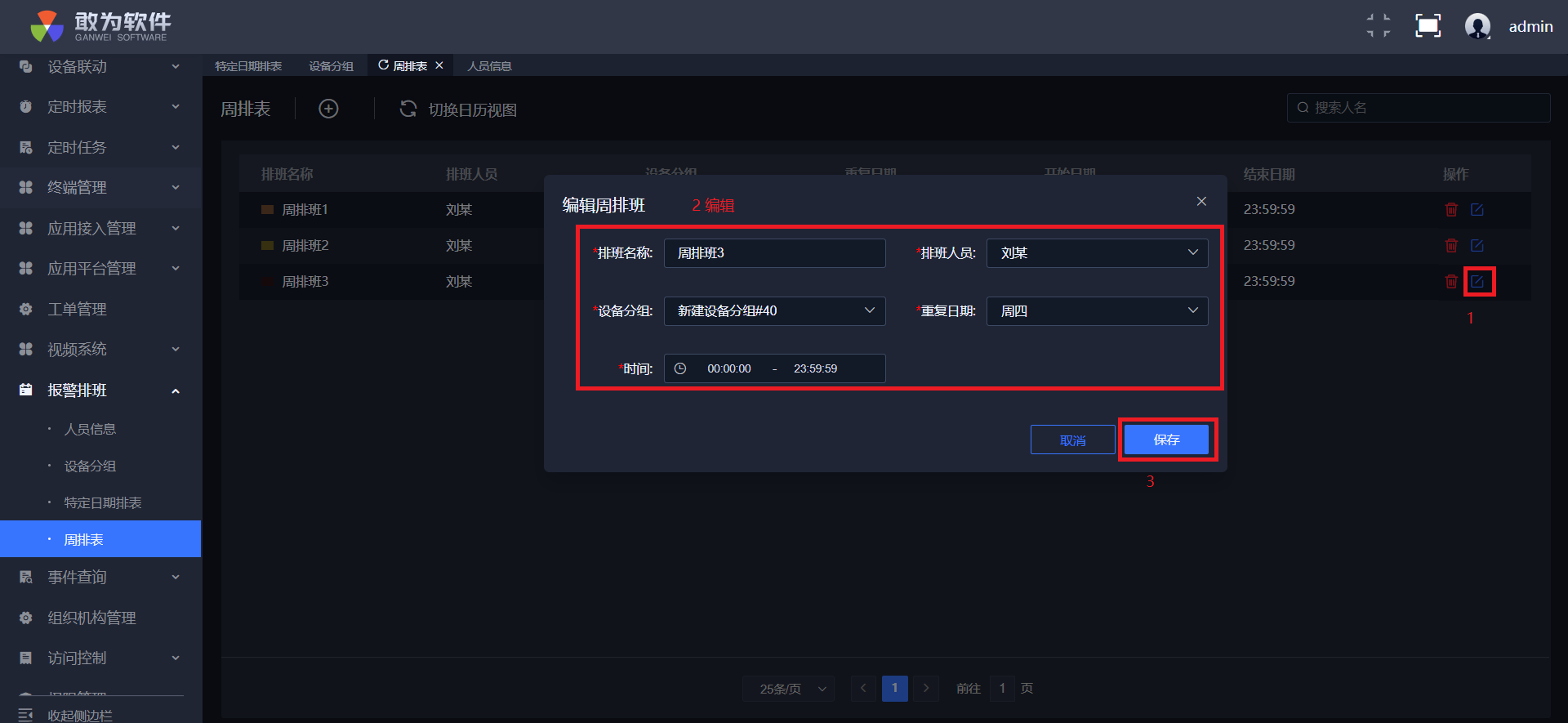Screen dimensions: 1568x723
Task: Go to the previous page
Action: pos(863,689)
